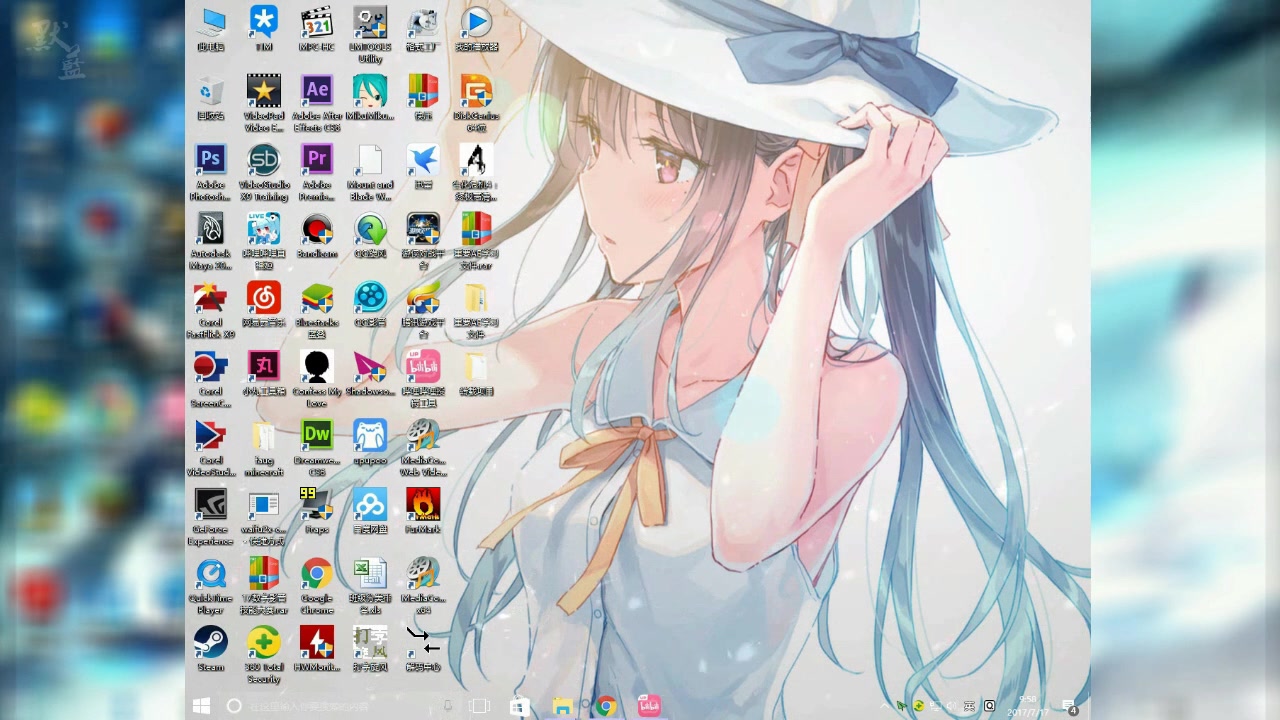Open Adobe Photoshop
Screen dimensions: 1280x720
210,160
